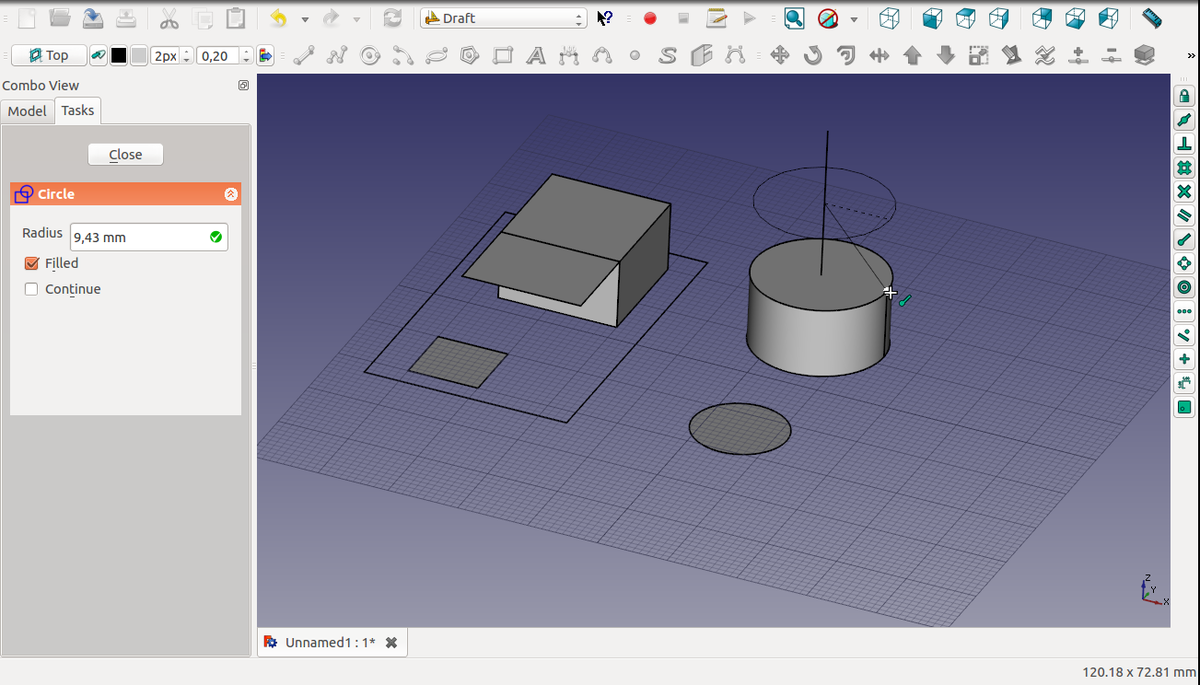Click the Radius input field
This screenshot has height=685, width=1200.
pyautogui.click(x=138, y=237)
